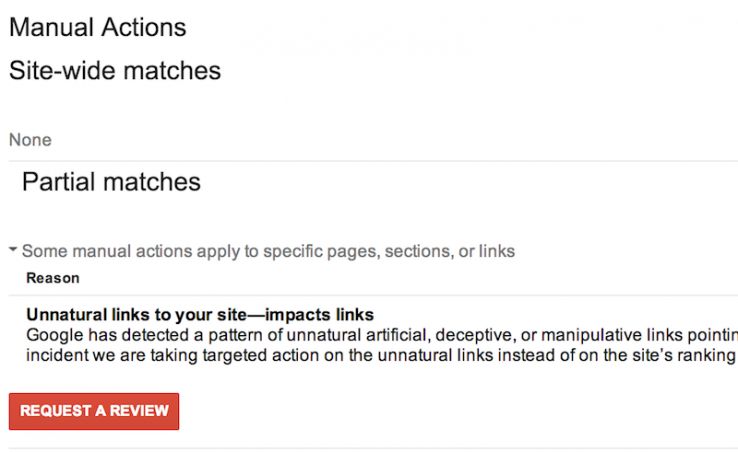Select the Manual Actions page heading
This screenshot has height=452, width=738.
point(97,27)
